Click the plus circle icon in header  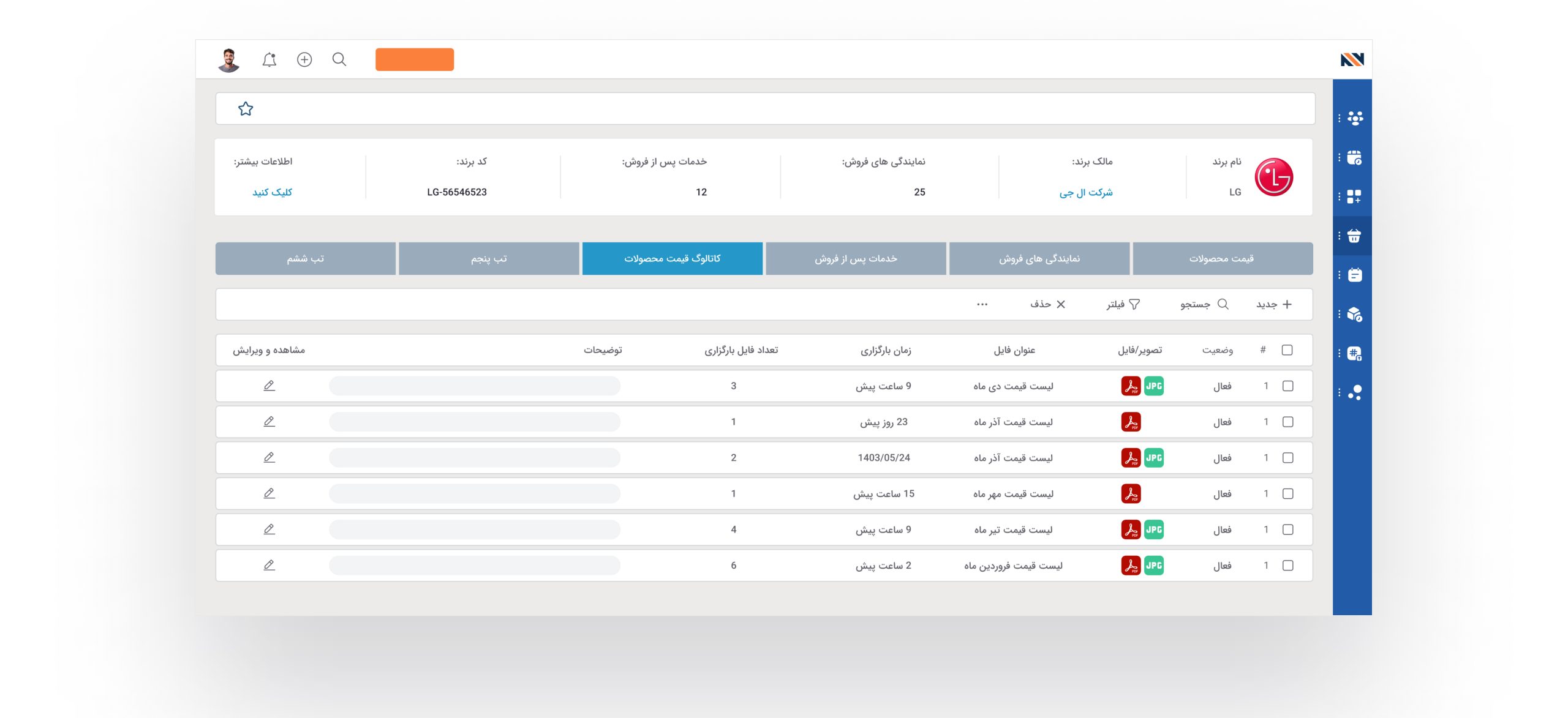click(304, 59)
